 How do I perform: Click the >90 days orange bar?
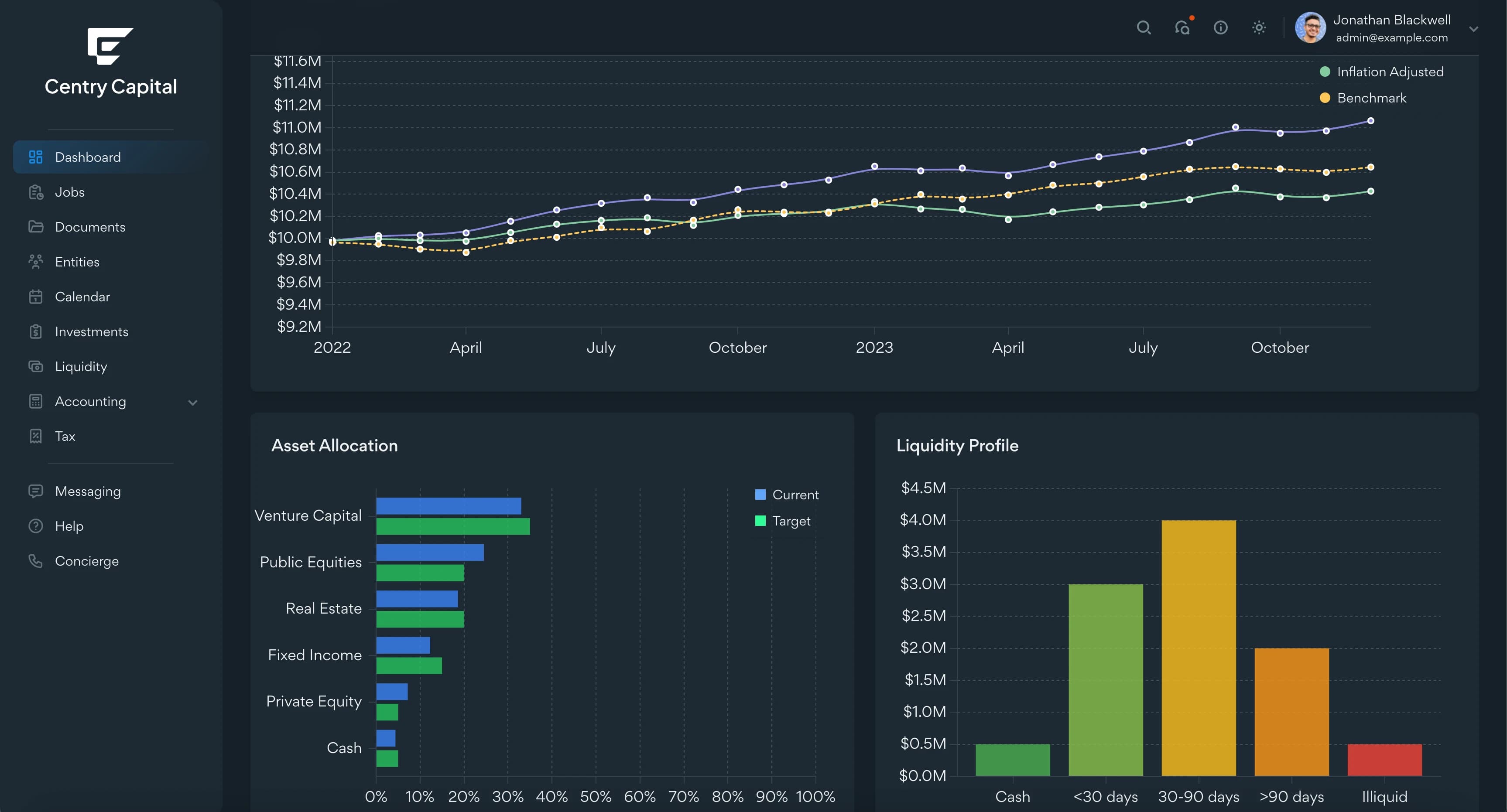(1292, 712)
